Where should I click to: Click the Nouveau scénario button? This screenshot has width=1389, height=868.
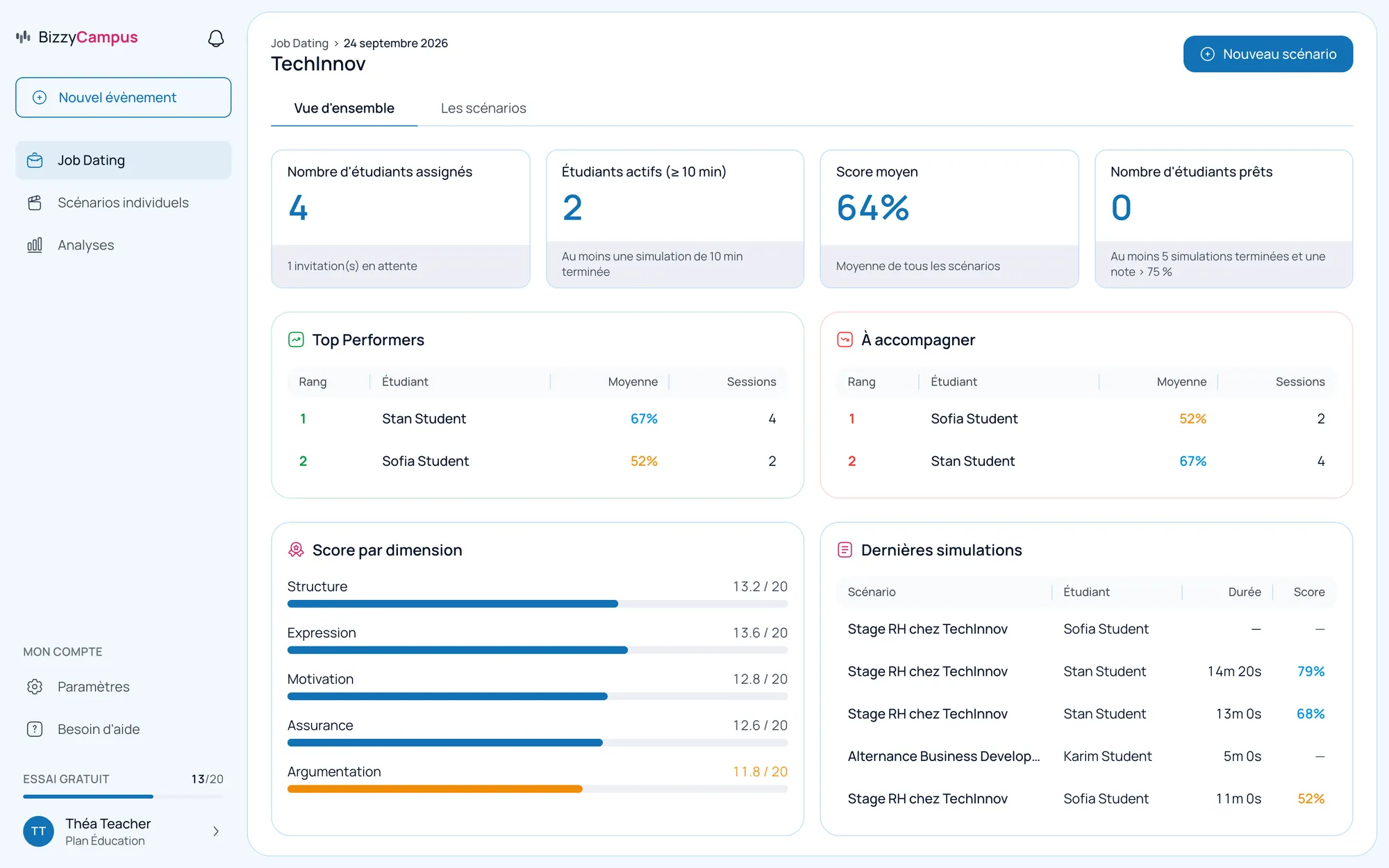tap(1268, 54)
